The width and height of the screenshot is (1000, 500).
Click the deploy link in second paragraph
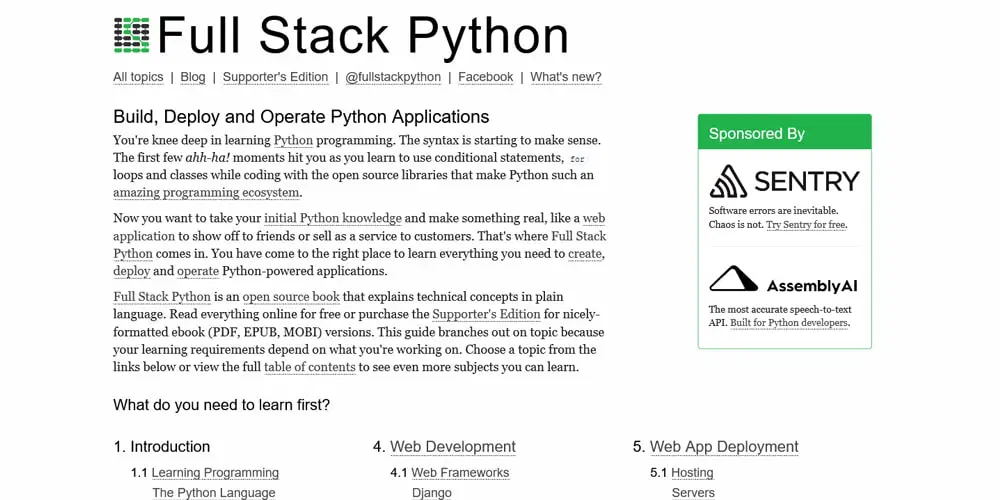[x=132, y=271]
